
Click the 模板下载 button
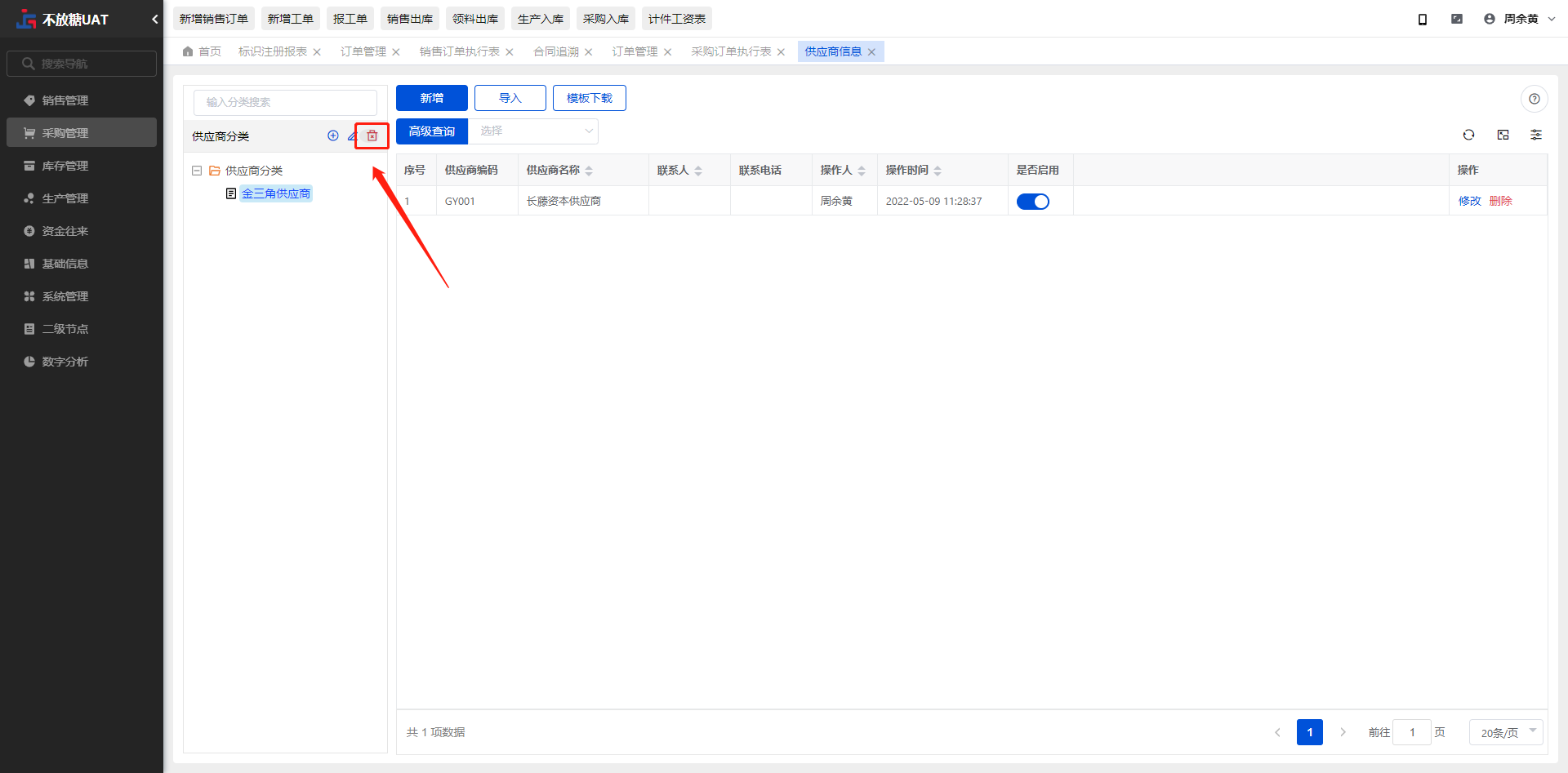coord(590,98)
